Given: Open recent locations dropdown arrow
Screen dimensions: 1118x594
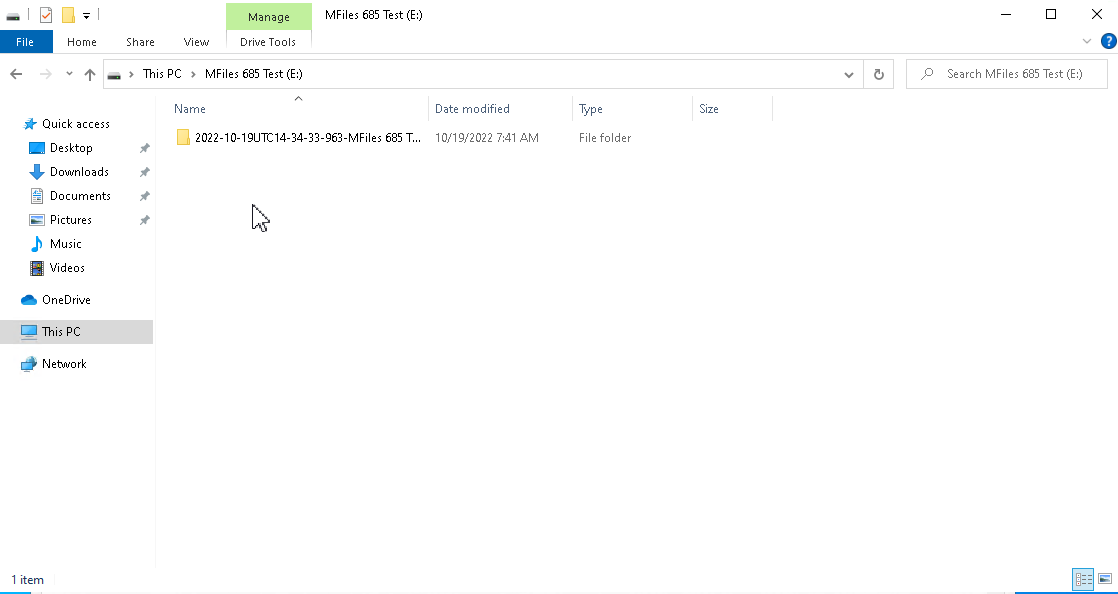Looking at the screenshot, I should click(69, 74).
